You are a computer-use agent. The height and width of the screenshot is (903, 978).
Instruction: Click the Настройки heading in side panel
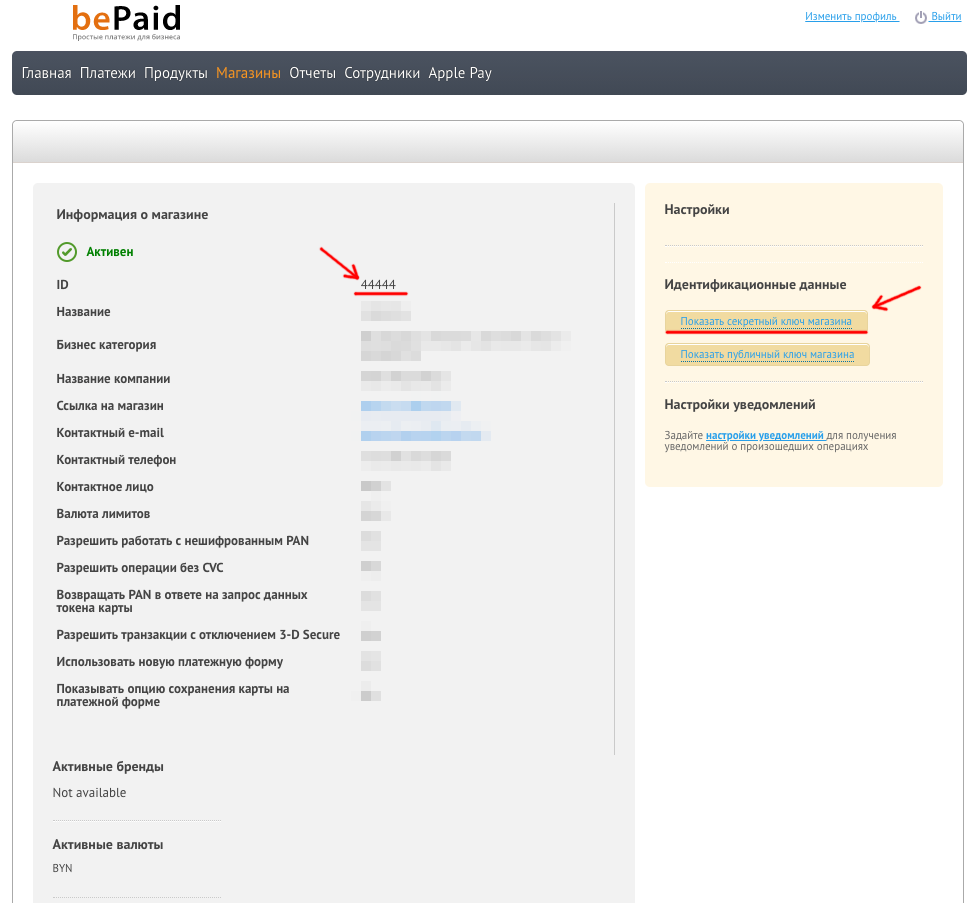[x=697, y=210]
